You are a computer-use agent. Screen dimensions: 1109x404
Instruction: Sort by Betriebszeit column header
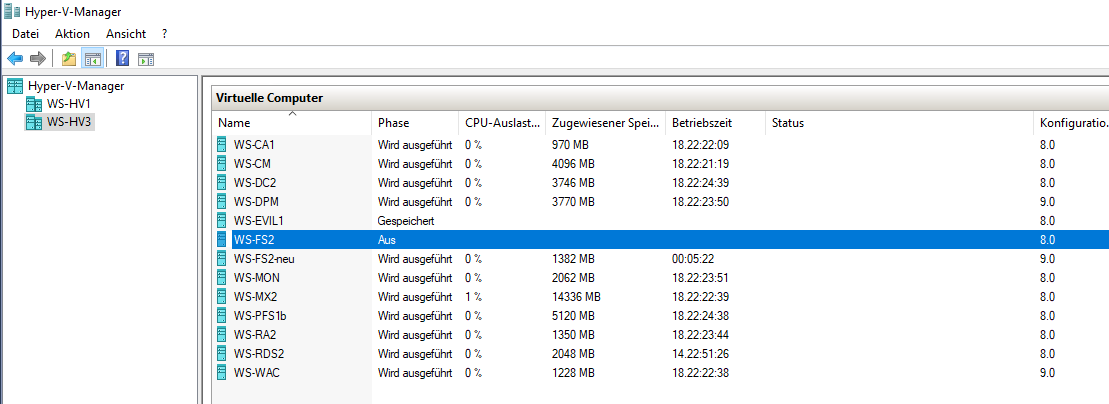[x=715, y=123]
